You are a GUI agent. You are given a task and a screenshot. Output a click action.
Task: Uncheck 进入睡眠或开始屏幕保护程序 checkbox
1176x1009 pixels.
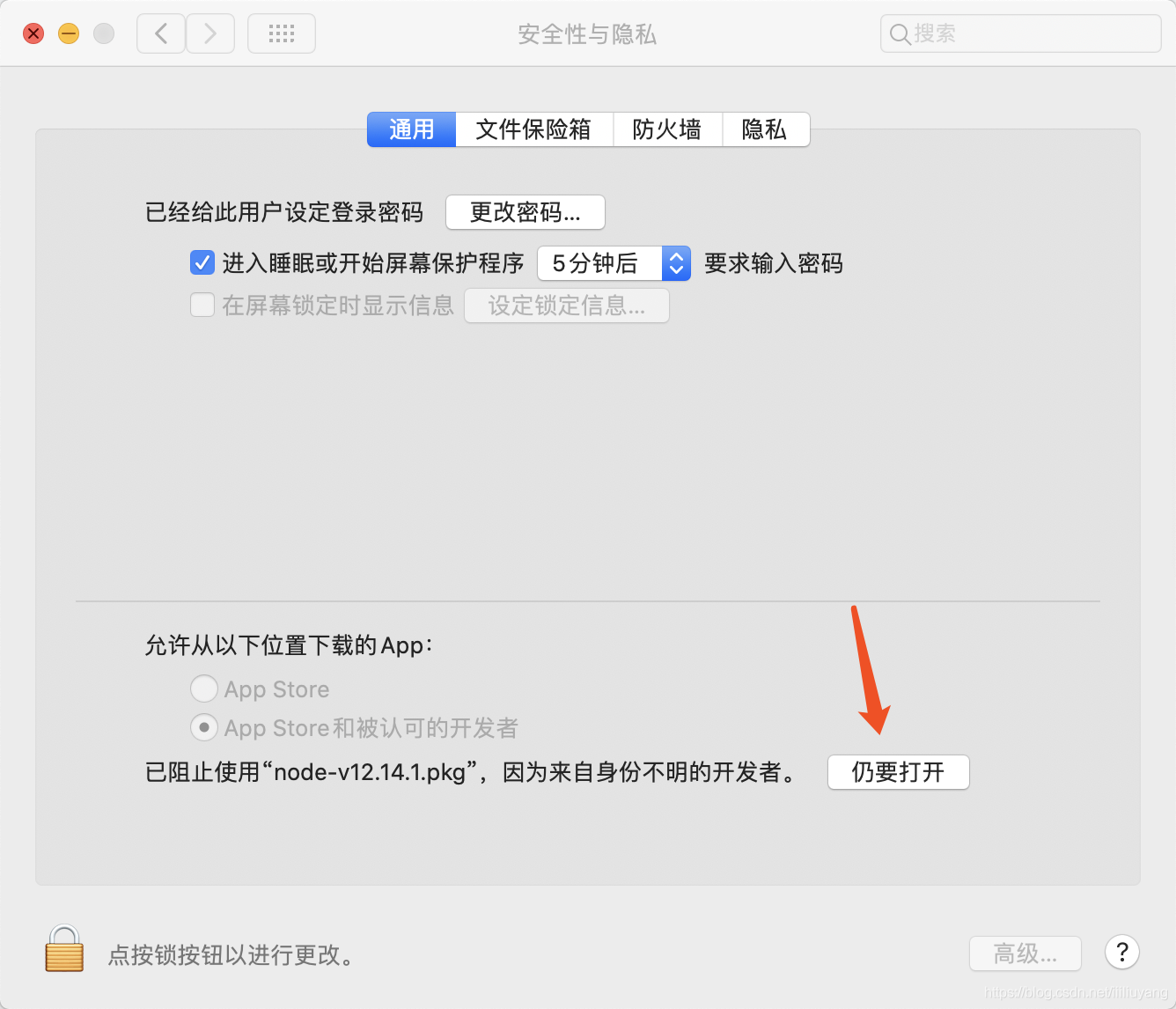point(202,262)
